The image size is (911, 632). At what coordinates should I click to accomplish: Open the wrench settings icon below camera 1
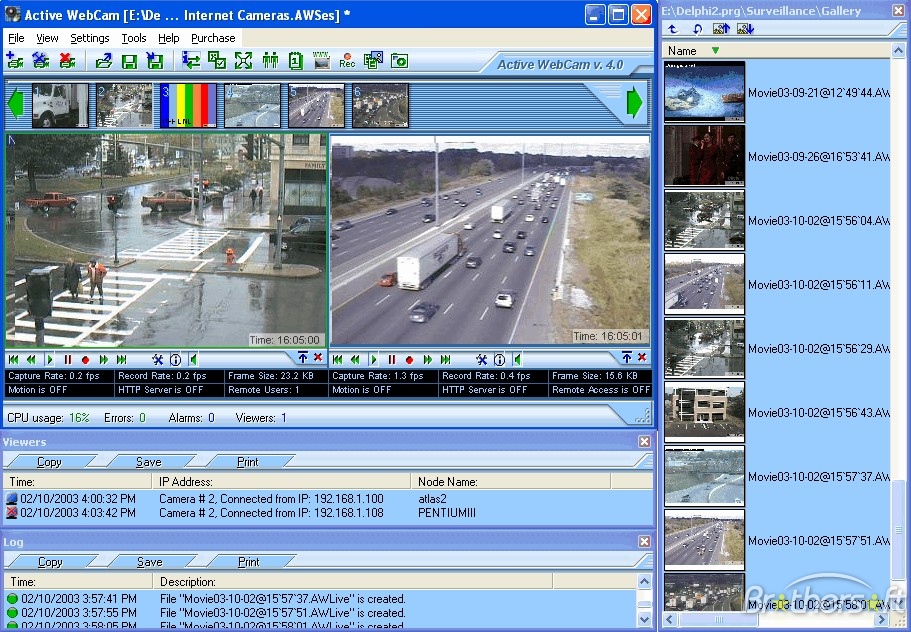156,358
